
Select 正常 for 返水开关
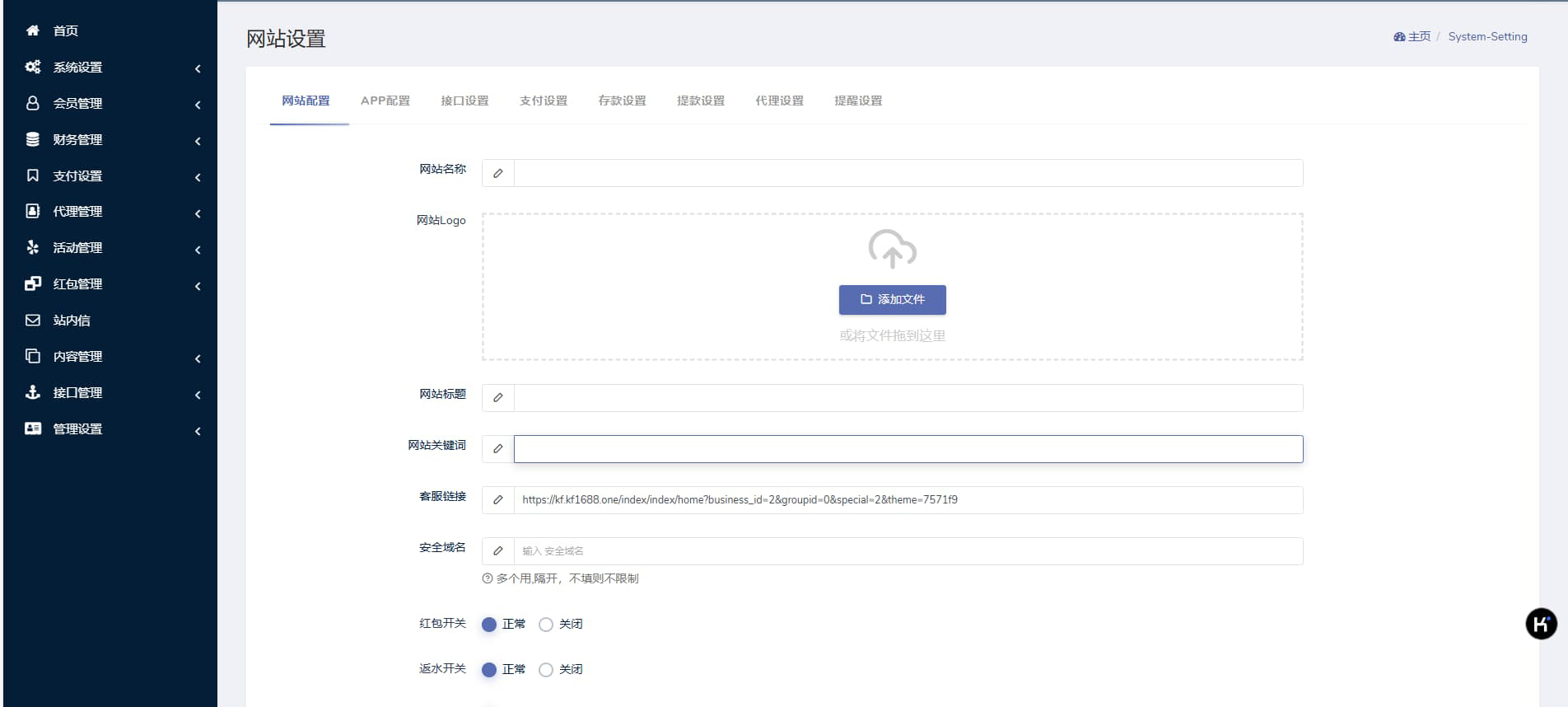coord(489,670)
